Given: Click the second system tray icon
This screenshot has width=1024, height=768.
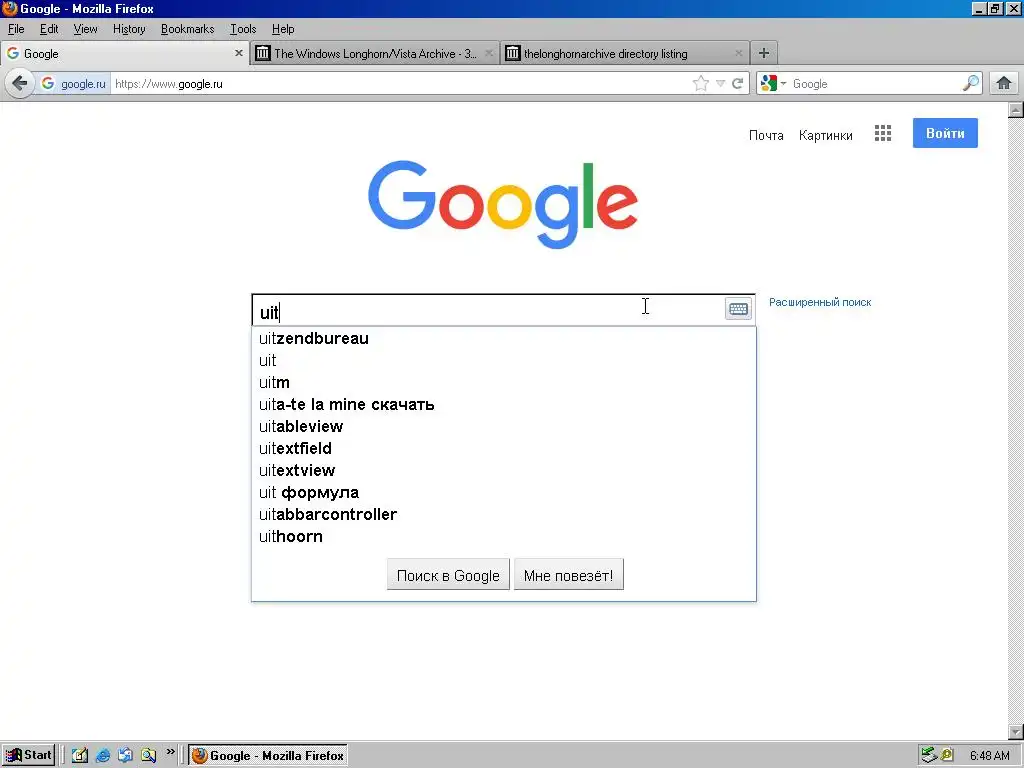Looking at the screenshot, I should coord(947,756).
